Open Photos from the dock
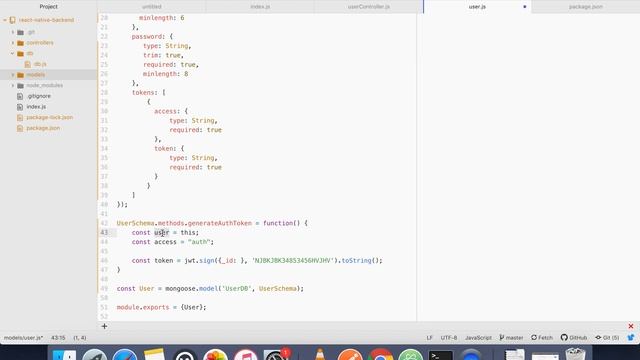 coord(215,355)
